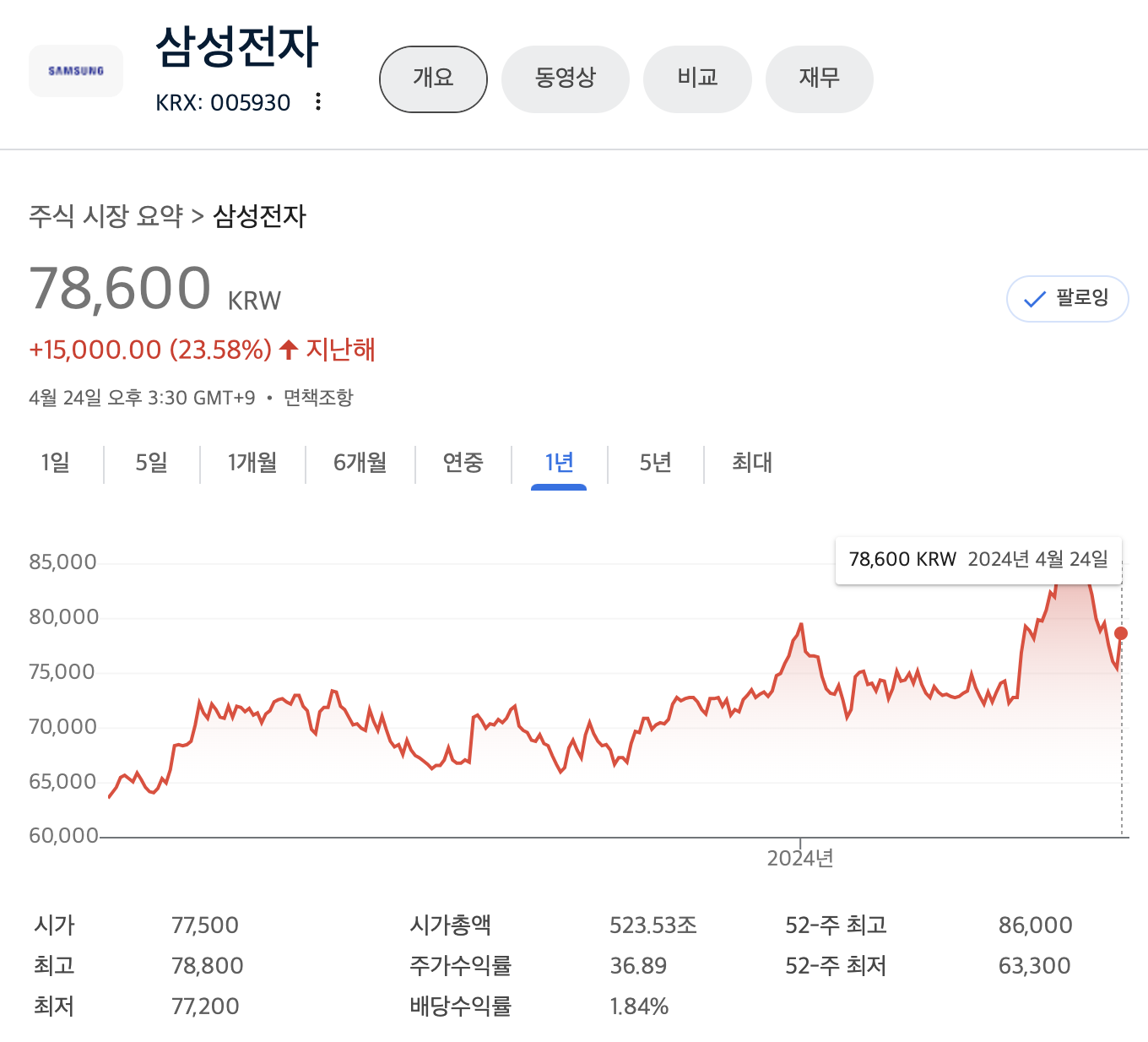Click the 주가수익률 value 36.89
The height and width of the screenshot is (1042, 1148).
tap(639, 966)
